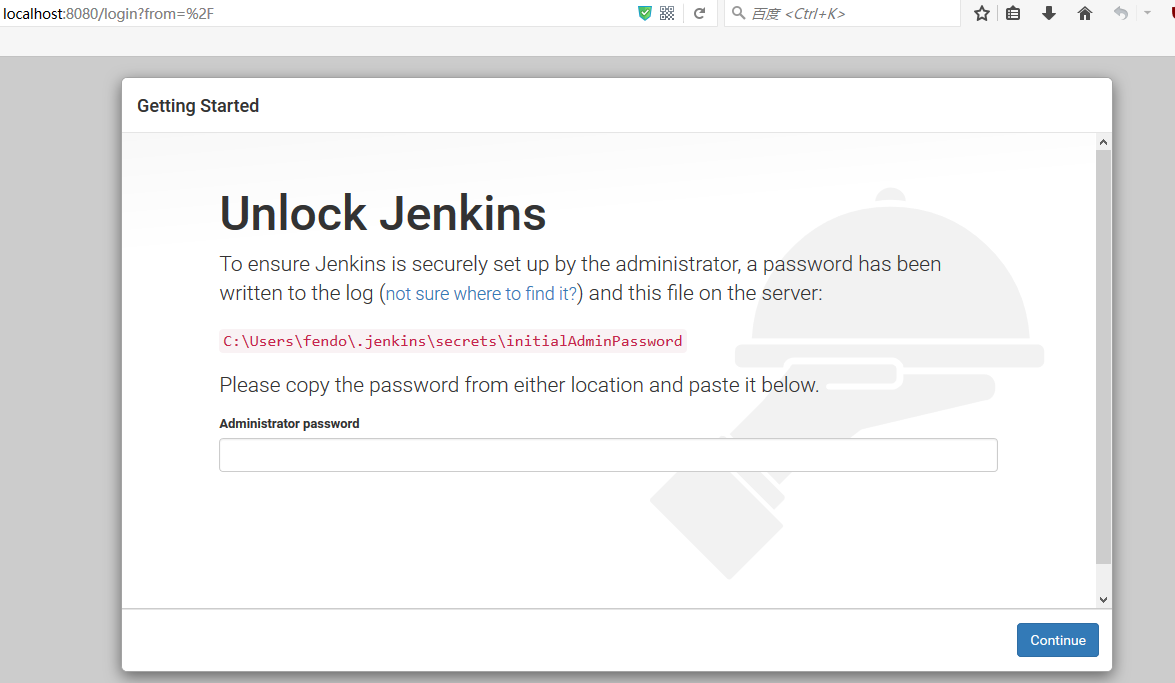Click the initialAdminPassword file path text
Screen dimensions: 1175x683
click(453, 341)
